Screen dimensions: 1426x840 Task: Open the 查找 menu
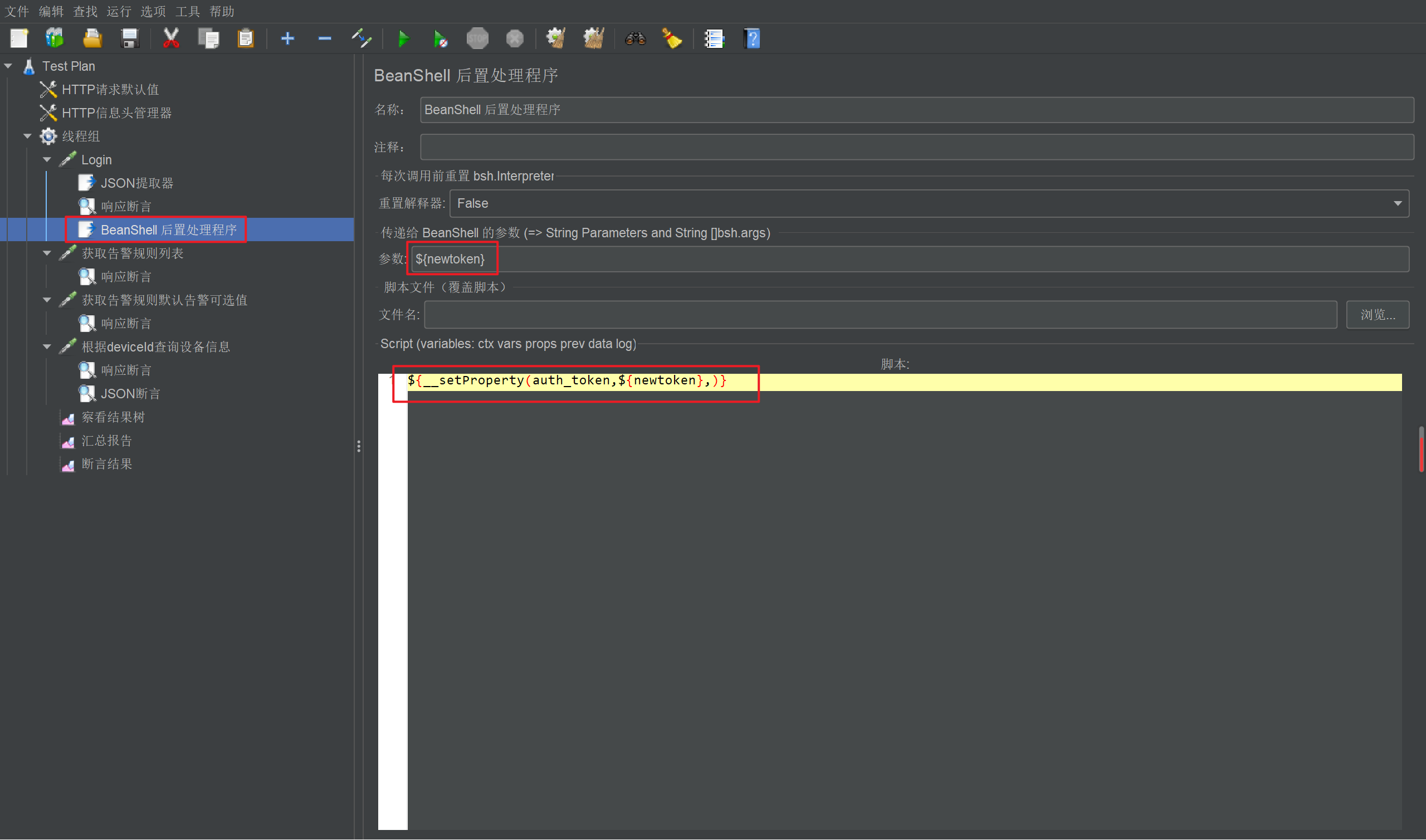point(85,11)
